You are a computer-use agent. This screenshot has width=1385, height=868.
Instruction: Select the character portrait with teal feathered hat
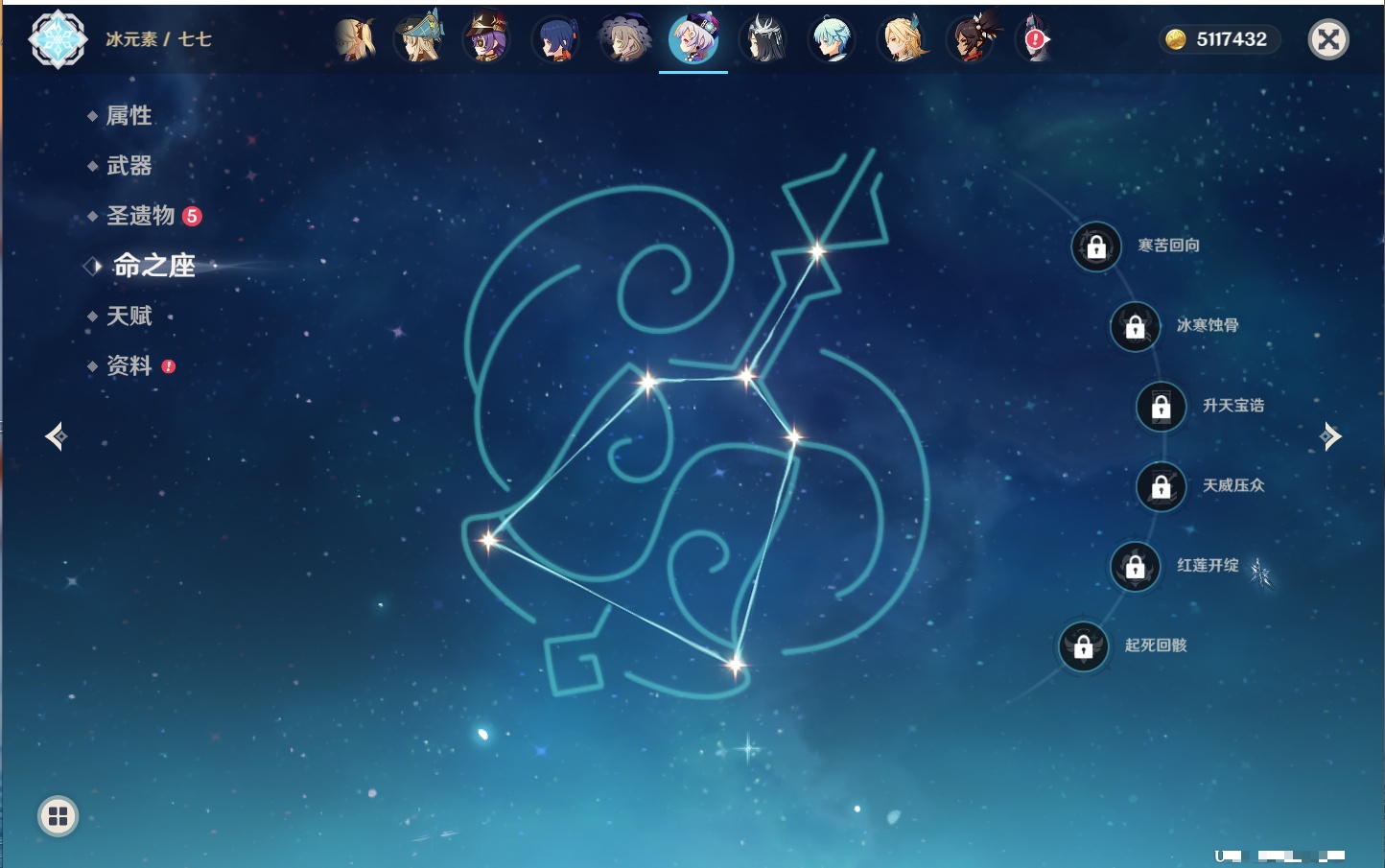420,39
